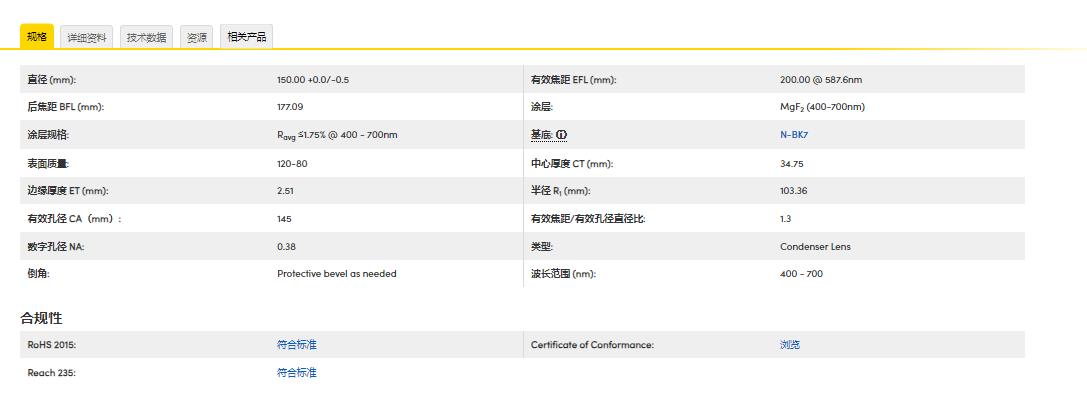1087x416 pixels.
Task: Click the MgF2 (400-700nm) coating value
Action: point(822,107)
